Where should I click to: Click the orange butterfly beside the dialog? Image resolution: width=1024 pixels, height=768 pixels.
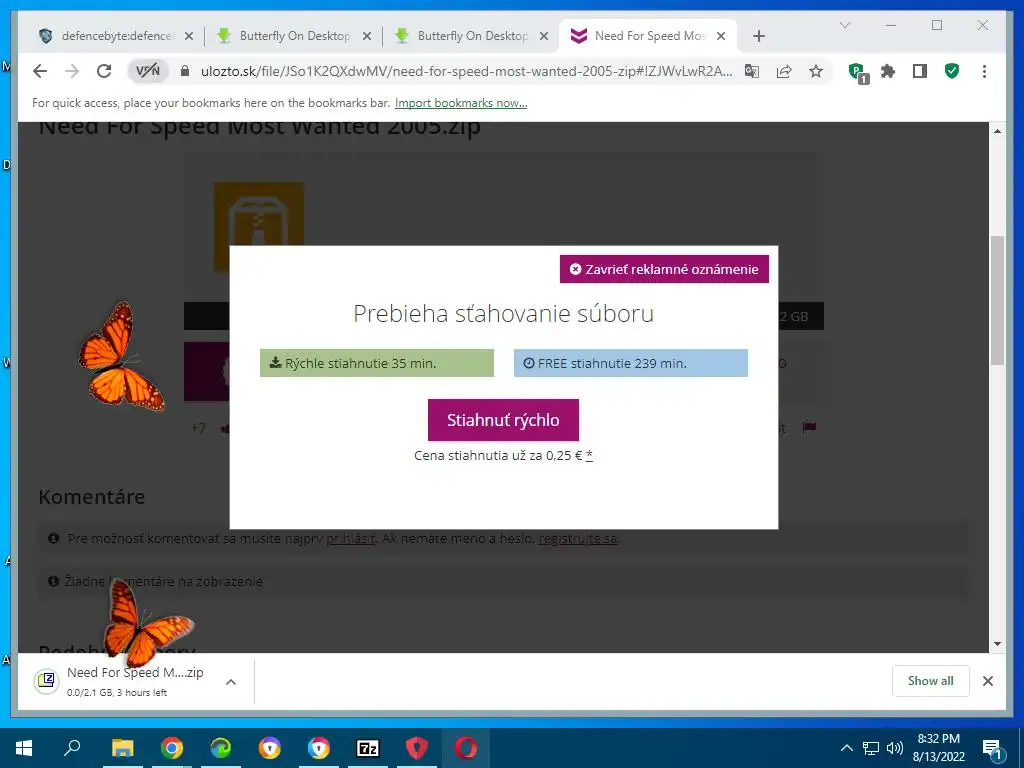[121, 356]
